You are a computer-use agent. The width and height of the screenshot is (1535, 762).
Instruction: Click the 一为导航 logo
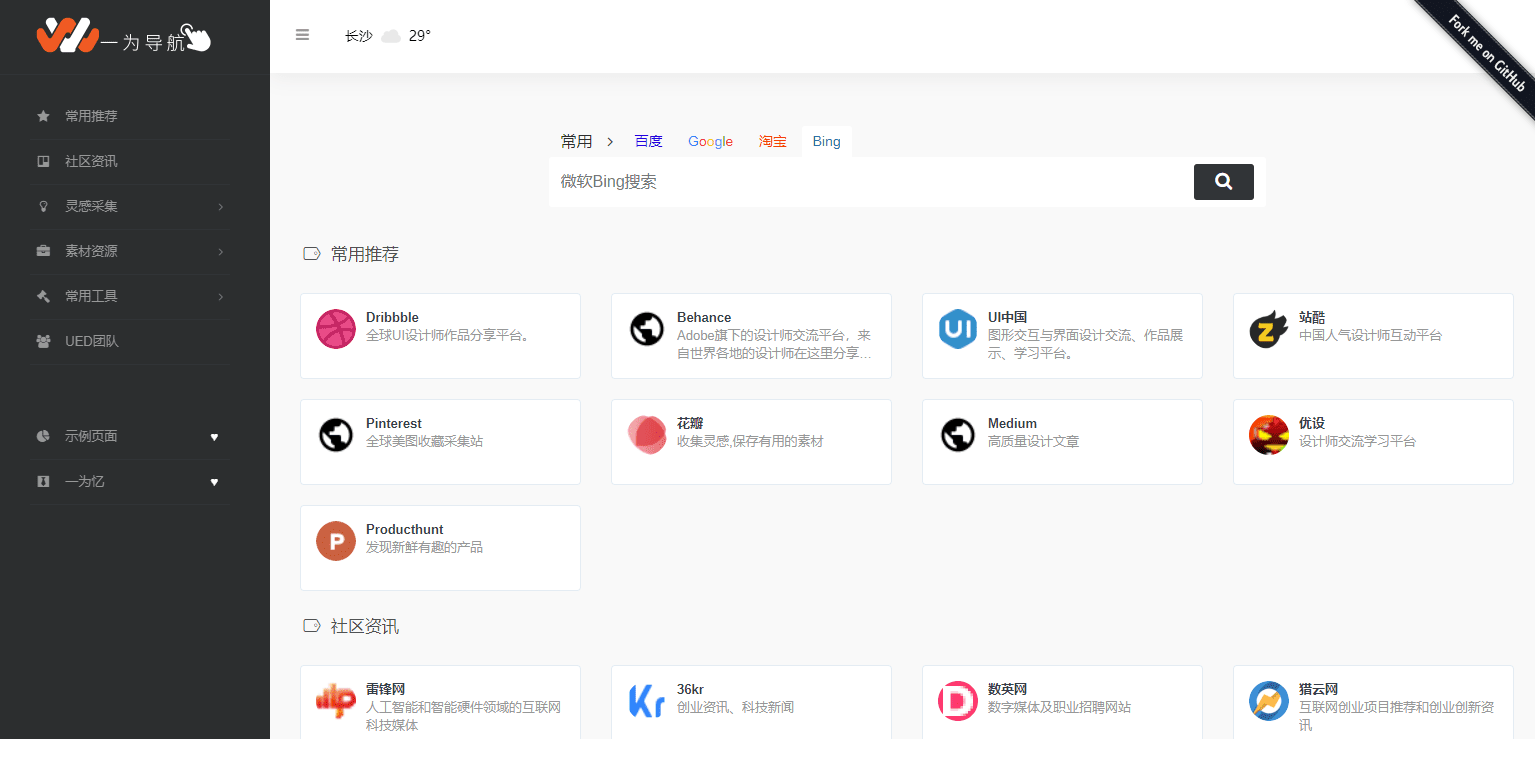point(124,37)
